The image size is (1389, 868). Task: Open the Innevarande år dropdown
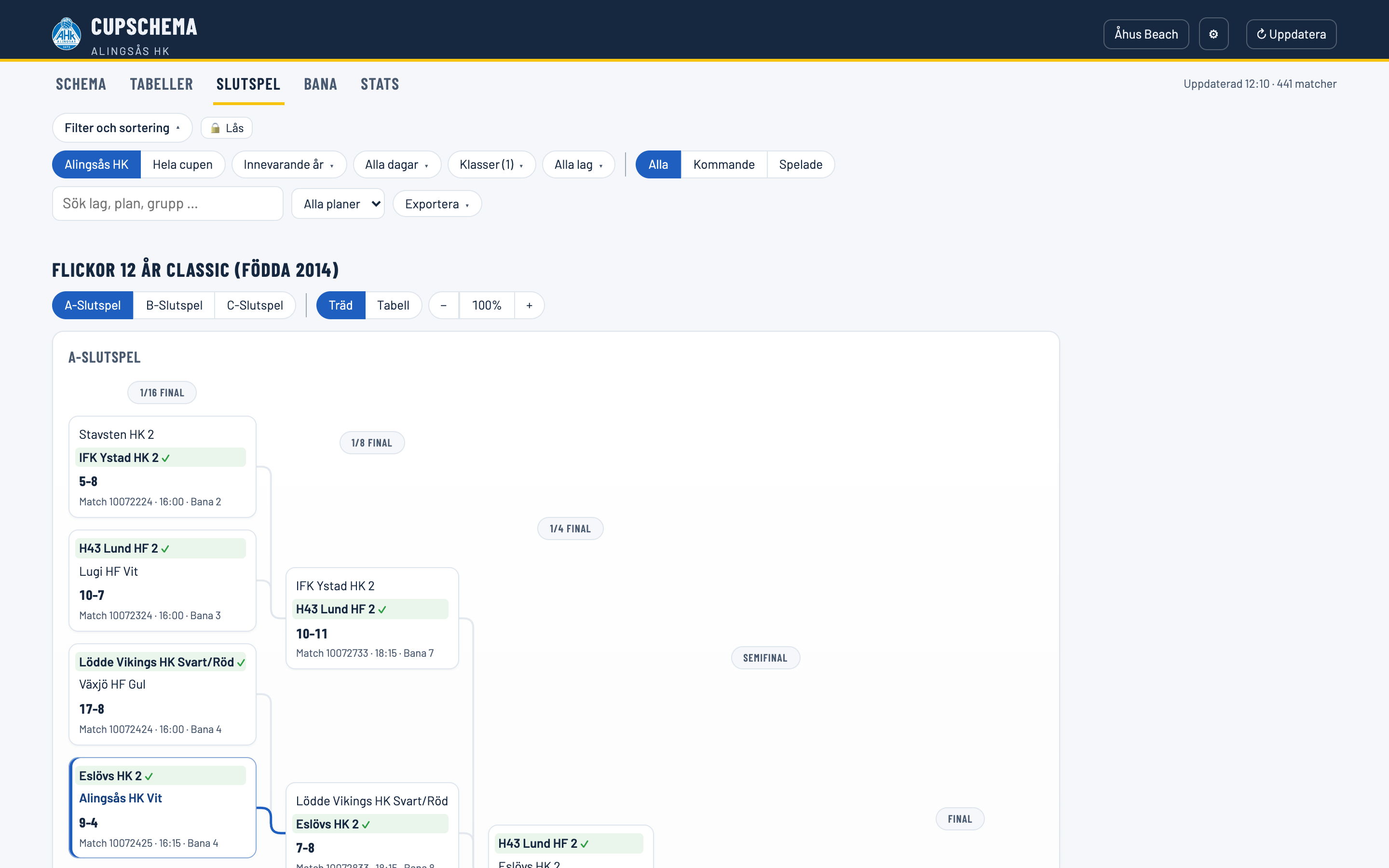coord(289,165)
